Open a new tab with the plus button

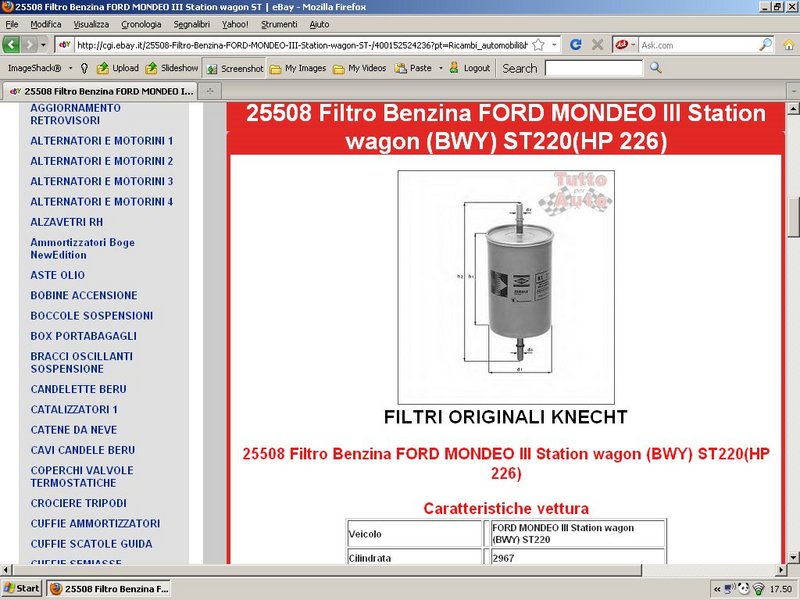tap(210, 91)
